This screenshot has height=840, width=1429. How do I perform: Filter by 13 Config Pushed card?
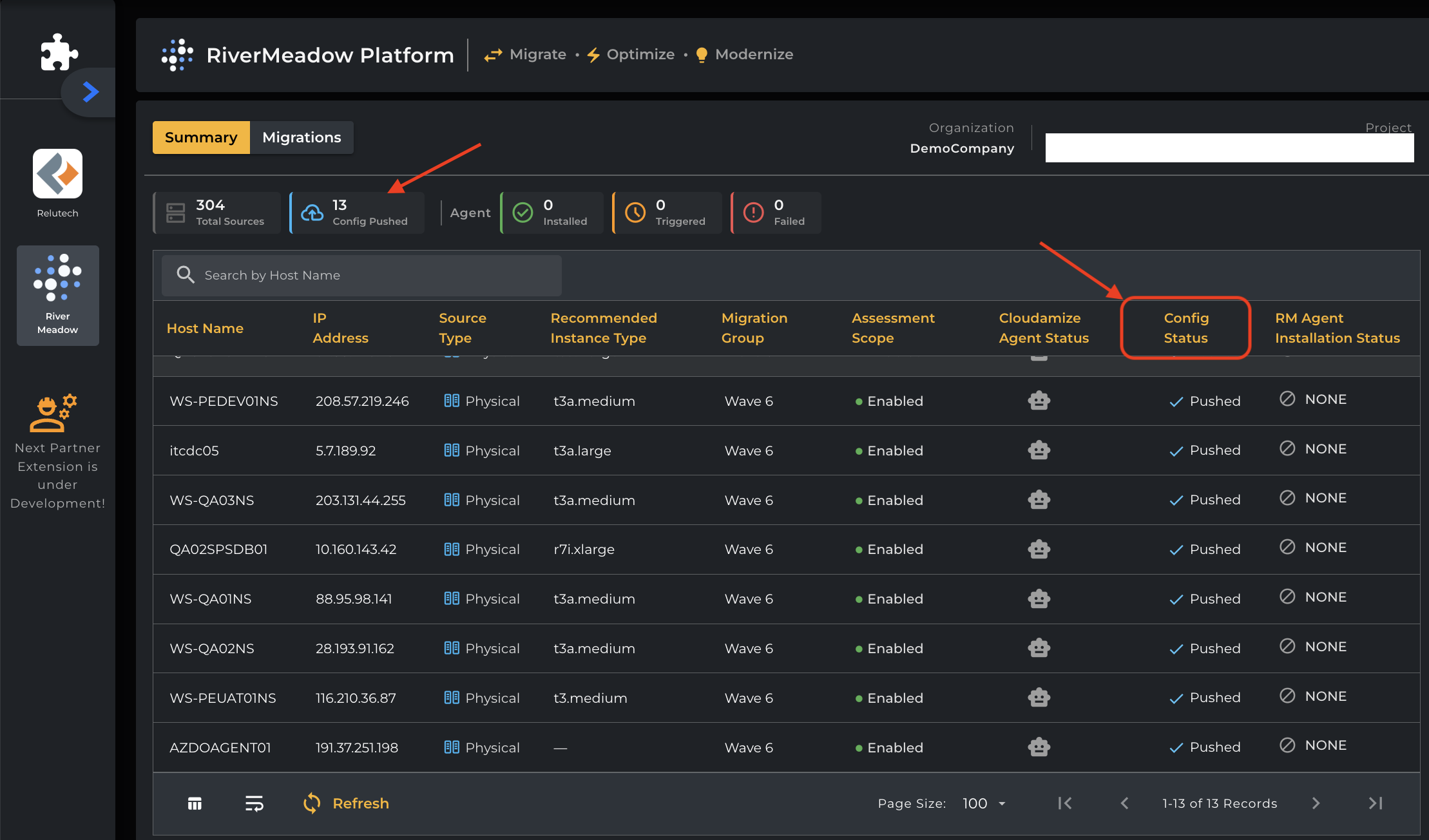click(x=357, y=213)
